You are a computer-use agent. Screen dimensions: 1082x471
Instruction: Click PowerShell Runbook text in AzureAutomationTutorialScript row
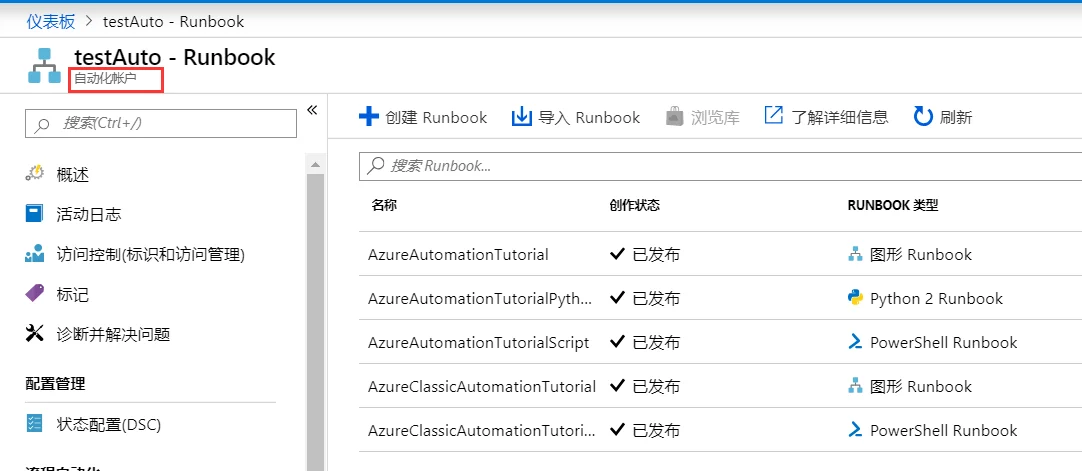click(943, 343)
